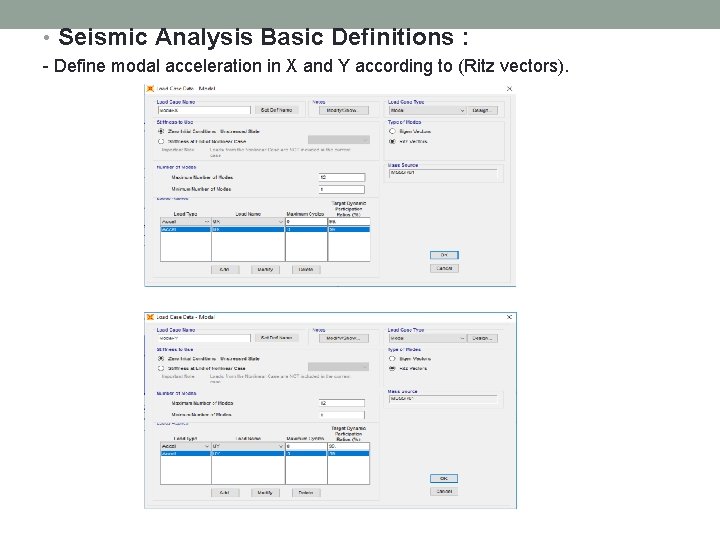
Task: Open disabled nonlinear case dropdown in Modal-Y dialog
Action: (338, 366)
